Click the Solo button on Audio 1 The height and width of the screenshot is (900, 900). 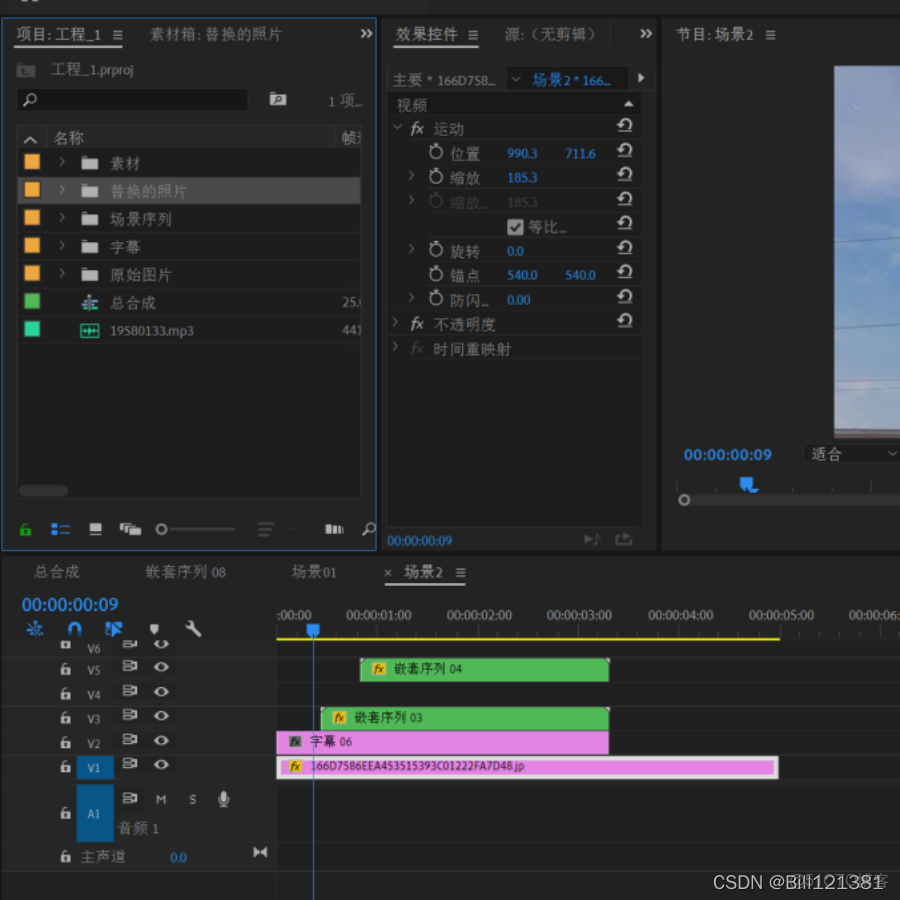tap(193, 798)
